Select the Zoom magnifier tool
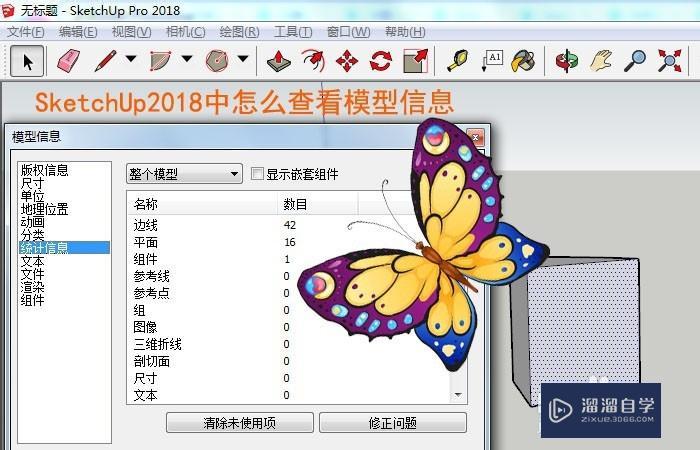 pyautogui.click(x=635, y=61)
